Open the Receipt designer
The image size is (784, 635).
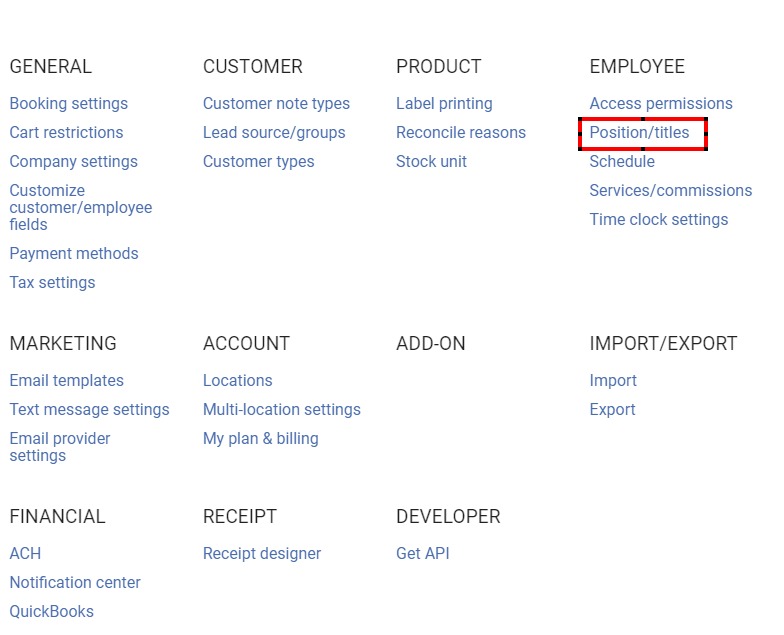[262, 554]
